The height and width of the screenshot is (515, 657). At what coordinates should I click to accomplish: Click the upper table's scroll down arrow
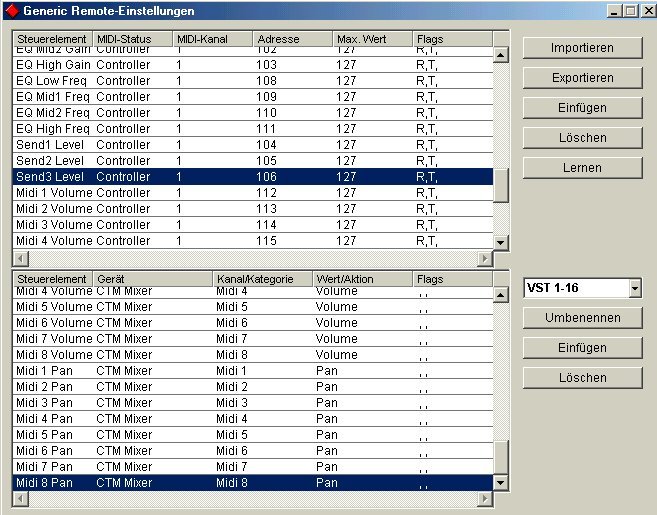pos(501,242)
